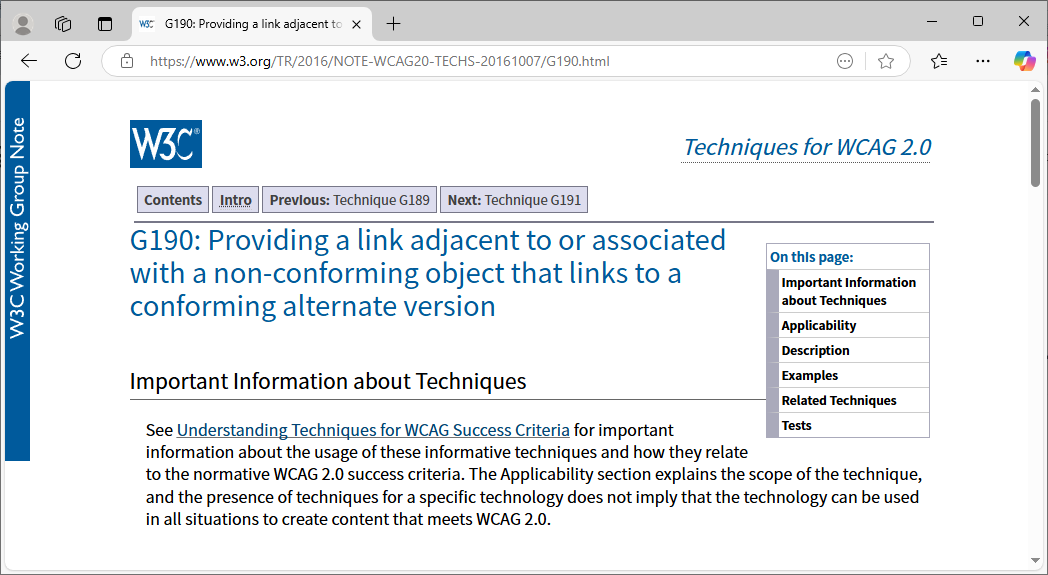Viewport: 1048px width, 575px height.
Task: Click the vertical scrollbar thumb
Action: click(1035, 142)
